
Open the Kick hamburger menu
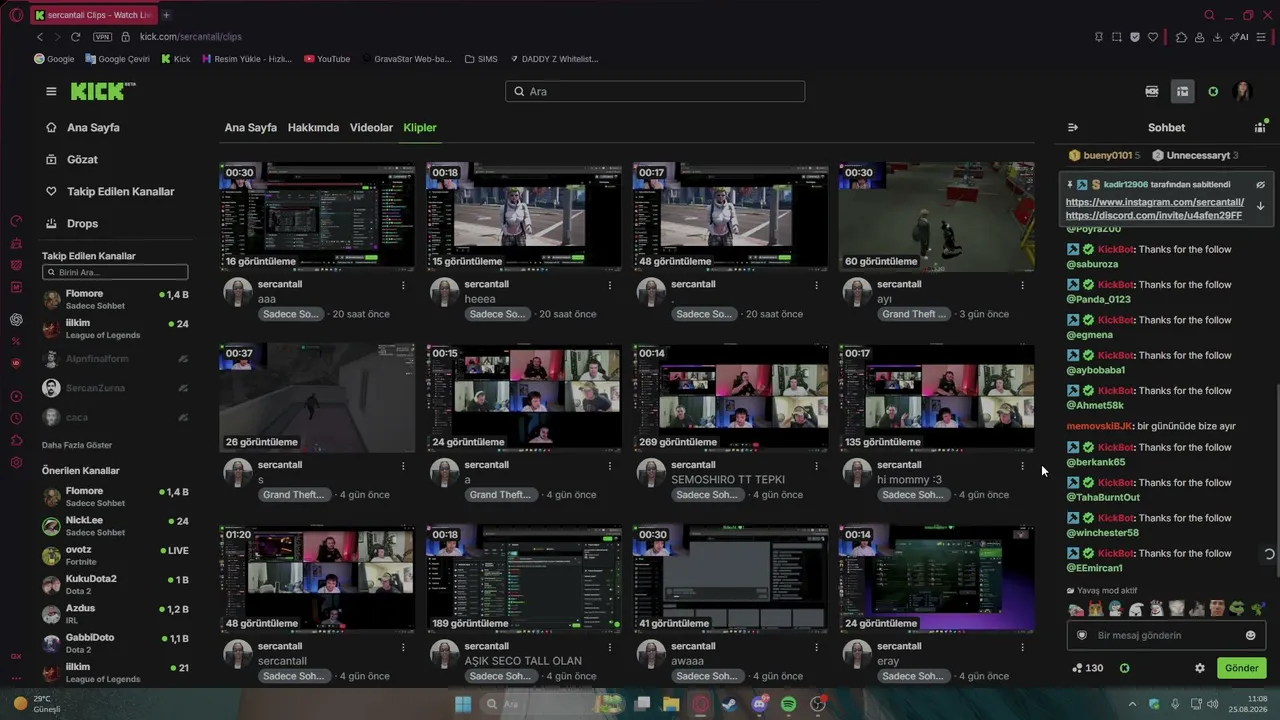click(x=51, y=91)
